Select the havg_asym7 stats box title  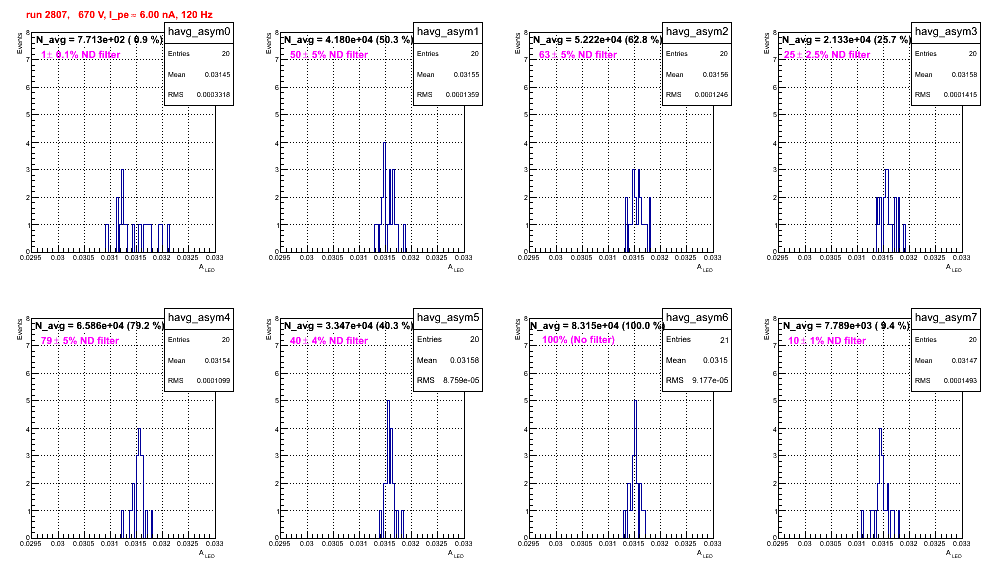tap(946, 318)
